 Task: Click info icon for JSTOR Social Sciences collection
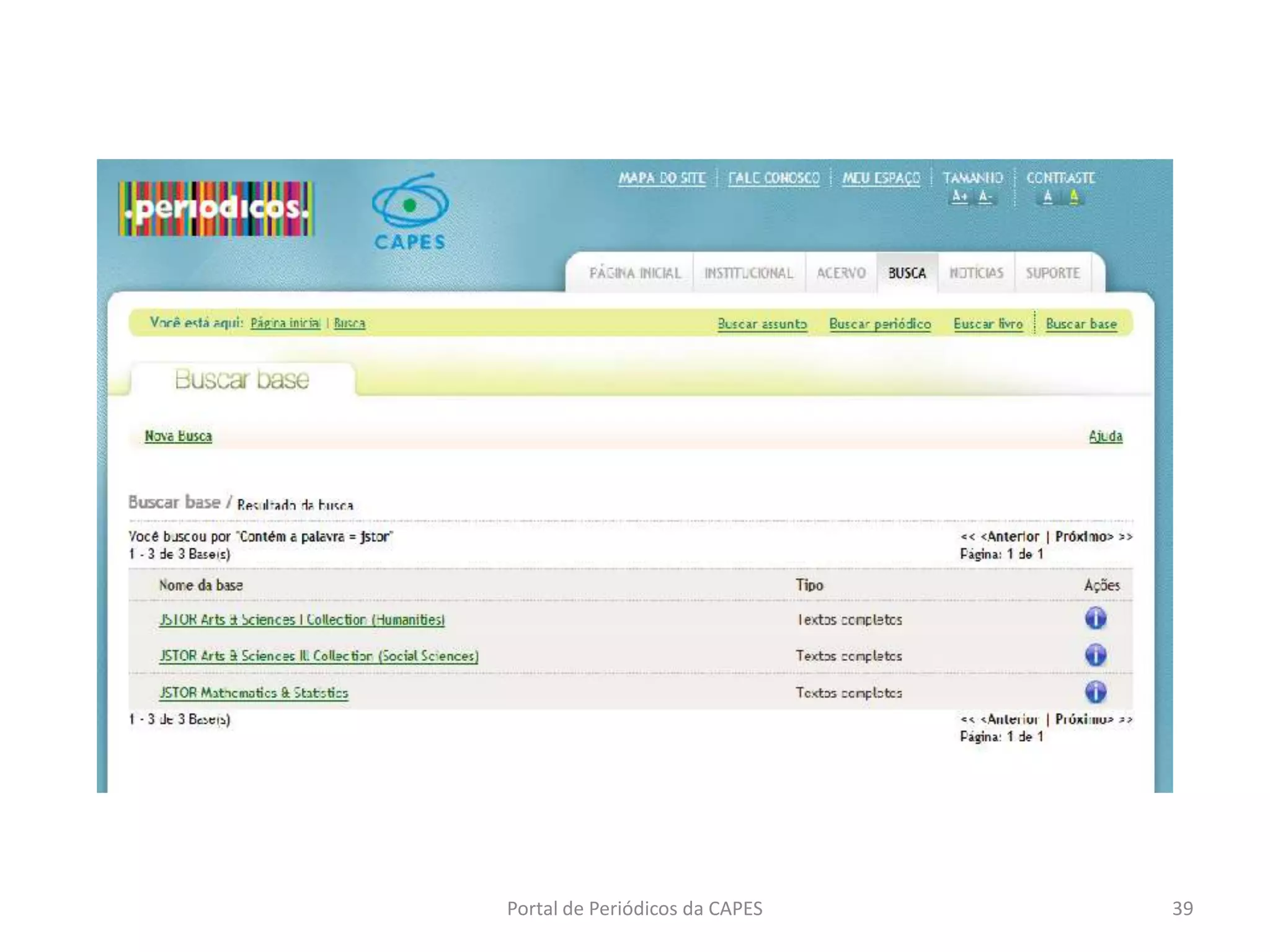(x=1095, y=655)
